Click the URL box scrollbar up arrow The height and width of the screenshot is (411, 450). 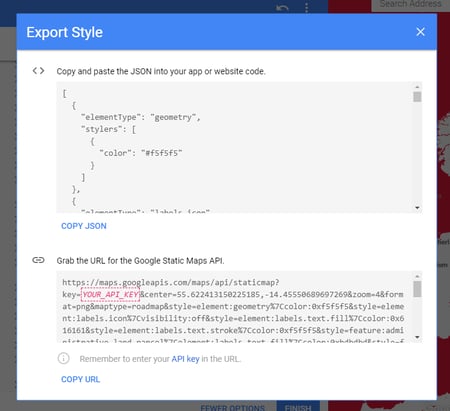pyautogui.click(x=417, y=276)
